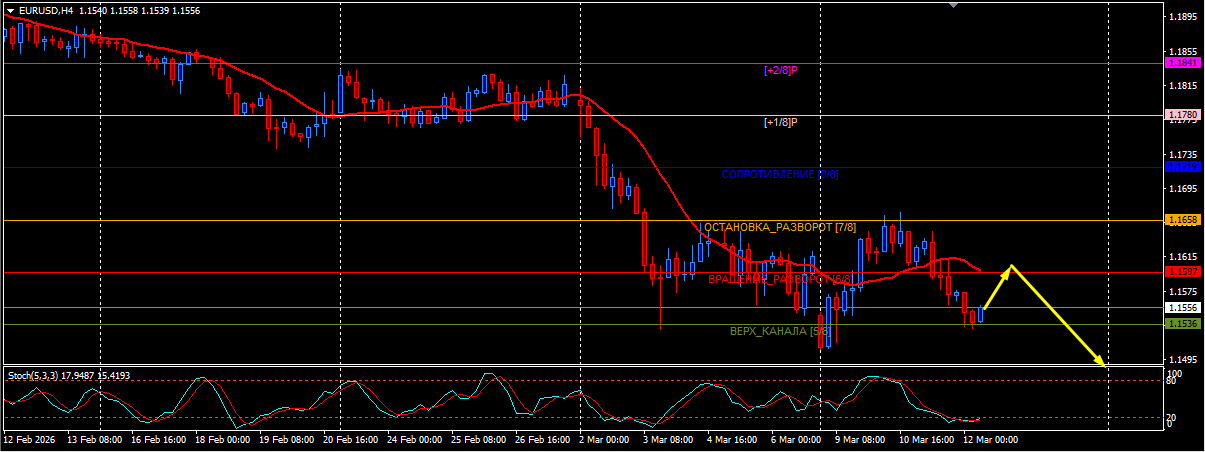Screen dimensions: 1205x452
Task: Click the white 1.1556 current price tag
Action: (x=1183, y=307)
